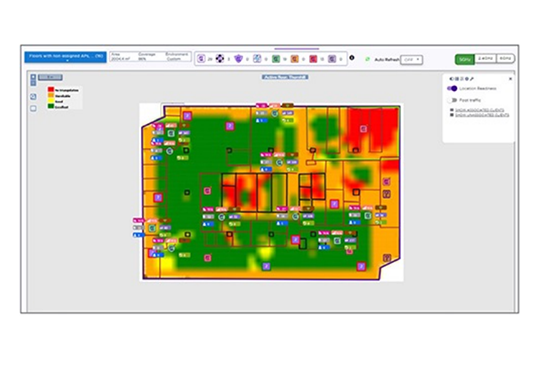Toggle the Location Readiness switch
The image size is (541, 375).
tap(452, 89)
